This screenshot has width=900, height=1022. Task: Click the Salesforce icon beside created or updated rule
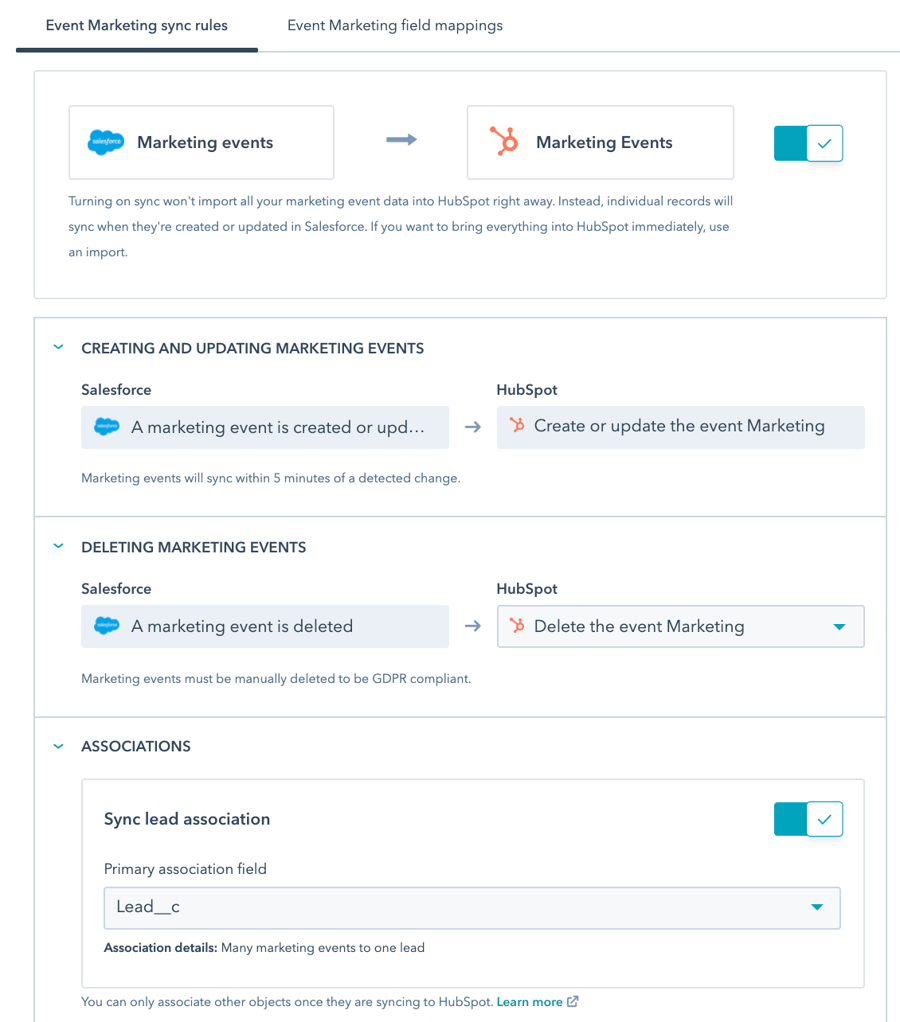pos(106,427)
